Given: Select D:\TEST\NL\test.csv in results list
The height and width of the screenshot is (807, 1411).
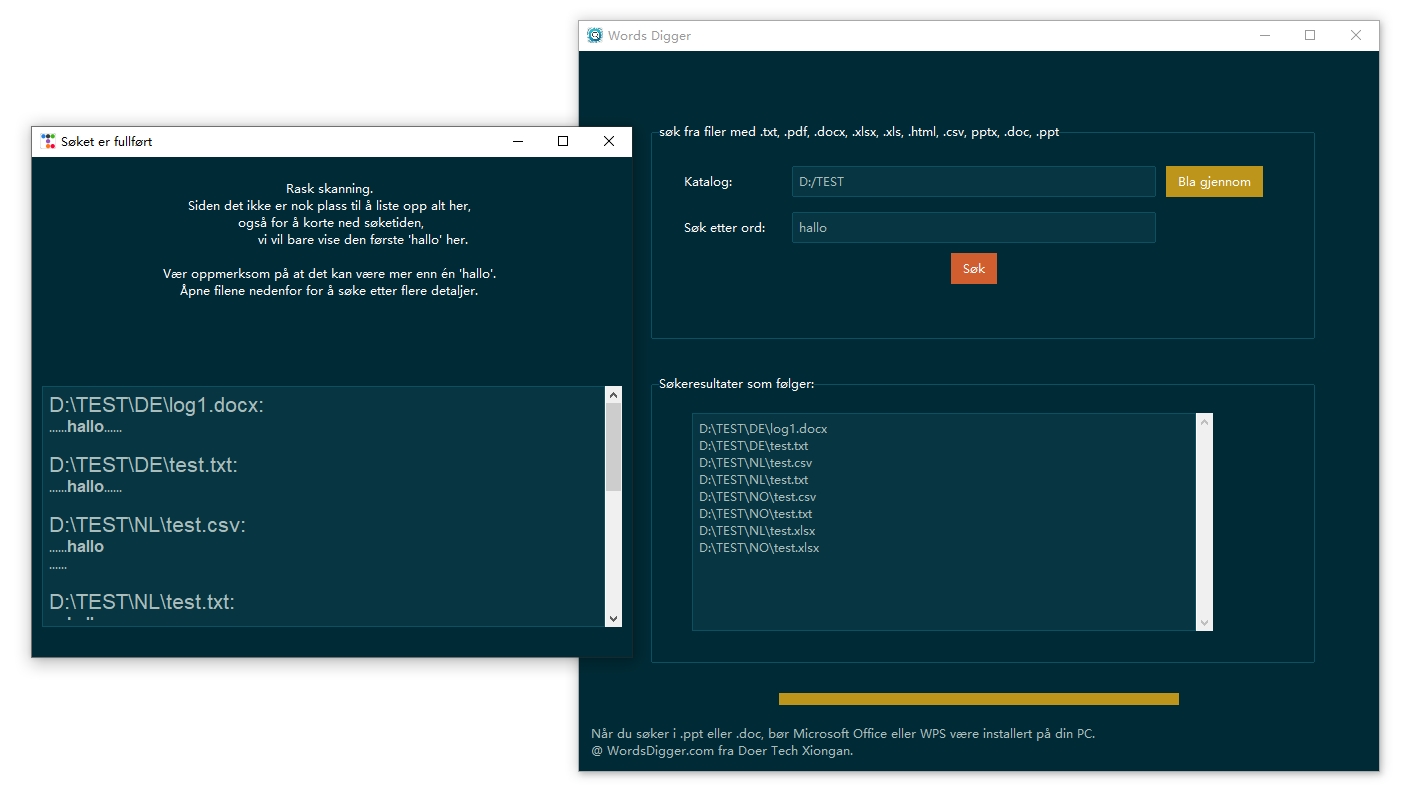Looking at the screenshot, I should [756, 463].
